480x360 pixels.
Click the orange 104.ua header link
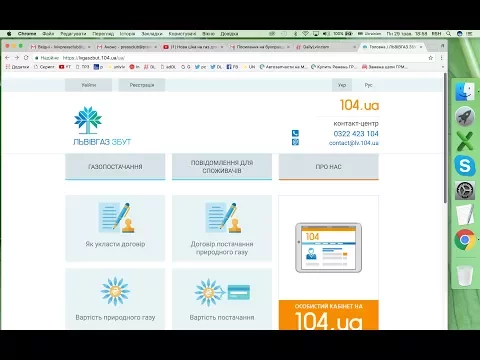click(x=359, y=105)
